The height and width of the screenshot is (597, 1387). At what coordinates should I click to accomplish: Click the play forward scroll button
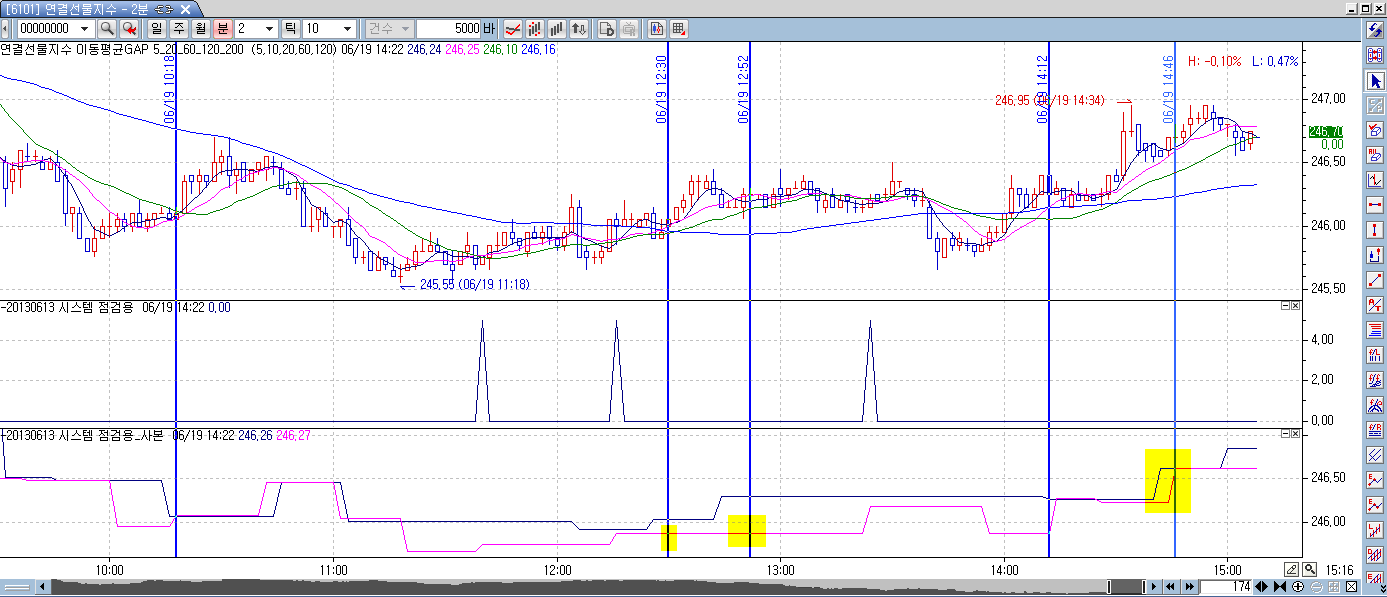pyautogui.click(x=1155, y=586)
